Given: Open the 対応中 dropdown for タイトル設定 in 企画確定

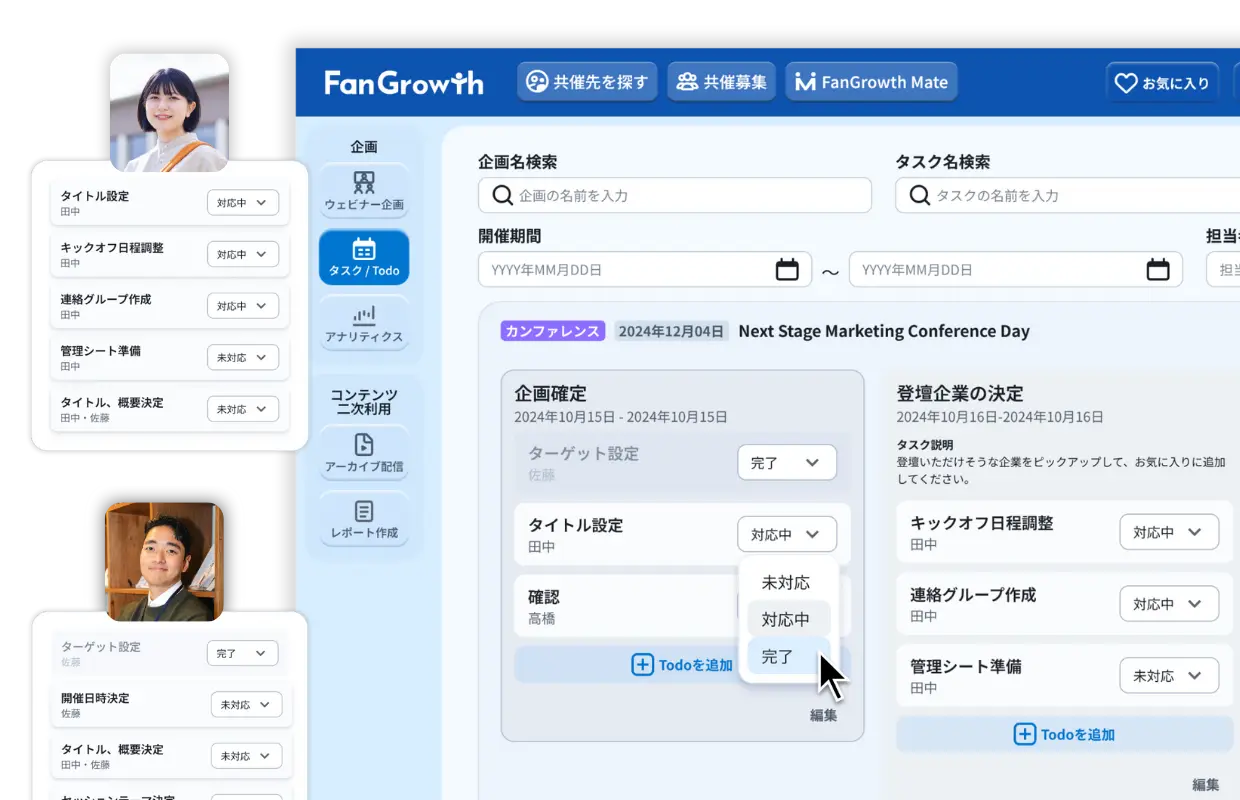Looking at the screenshot, I should [787, 534].
